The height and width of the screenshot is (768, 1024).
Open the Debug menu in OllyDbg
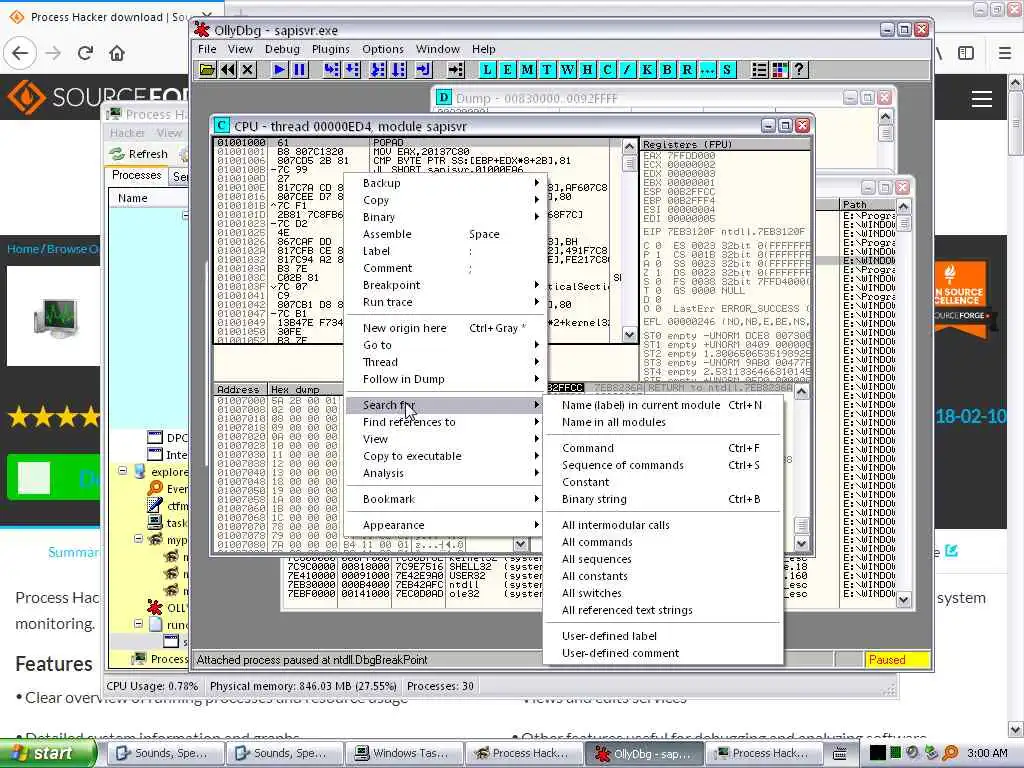(x=282, y=49)
